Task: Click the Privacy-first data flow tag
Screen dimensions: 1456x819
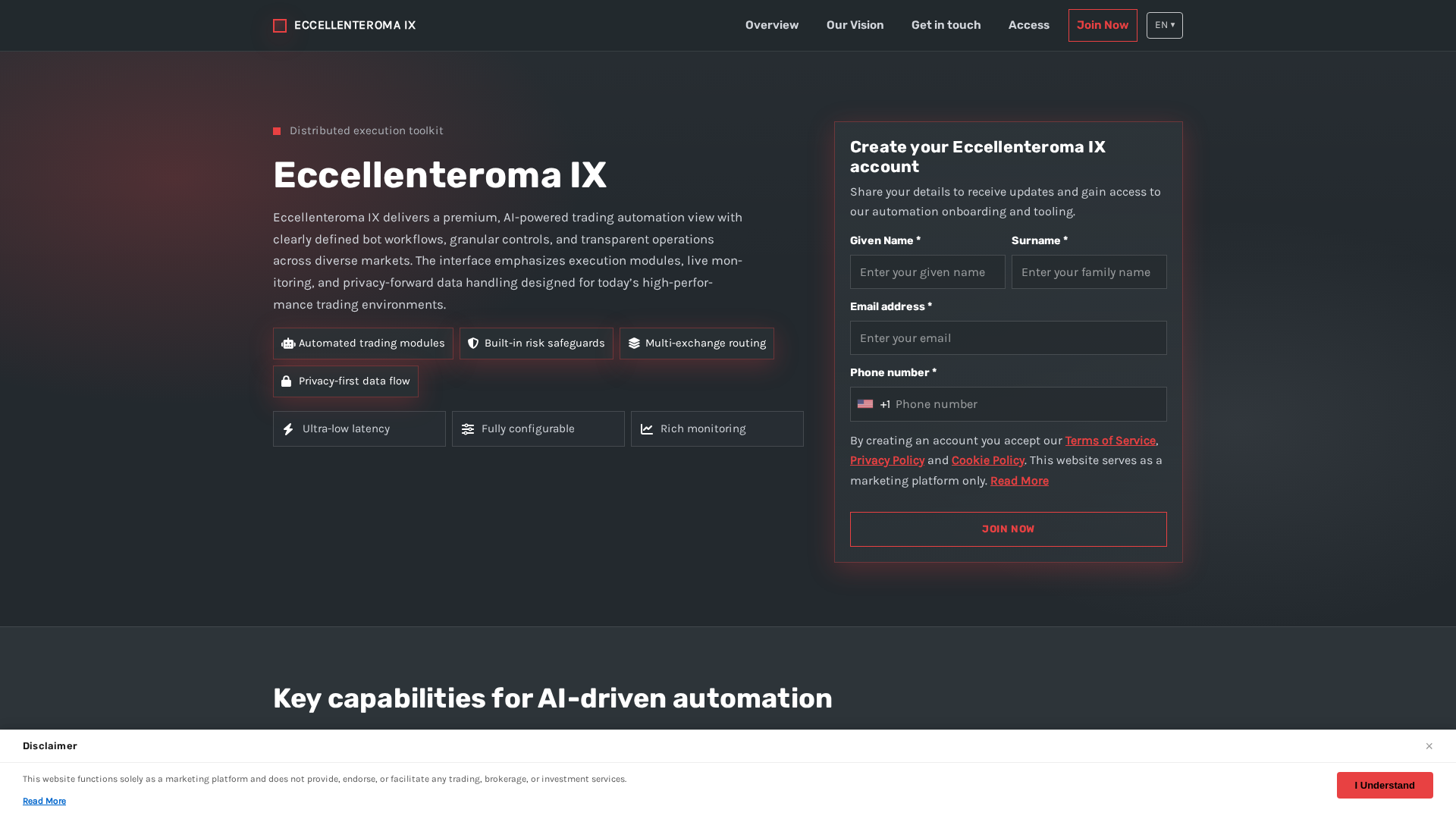Action: (x=345, y=381)
